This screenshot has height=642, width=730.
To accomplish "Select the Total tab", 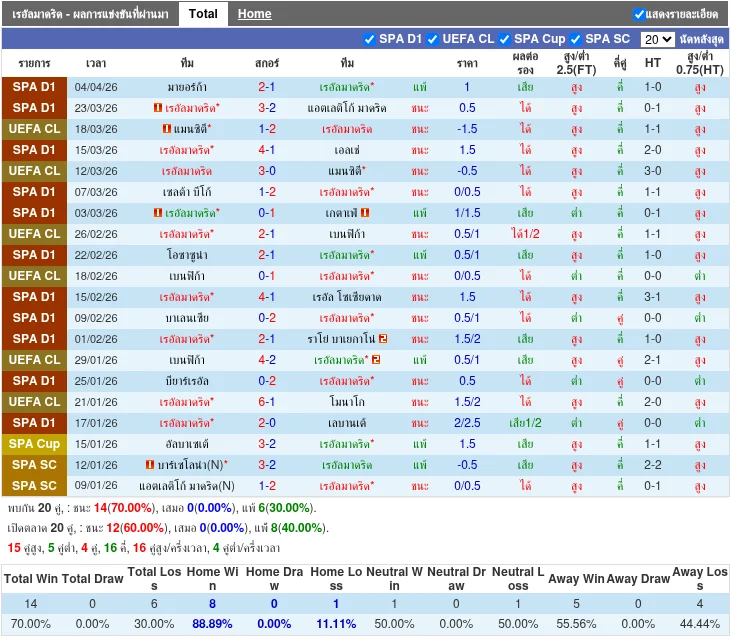I will click(x=203, y=14).
